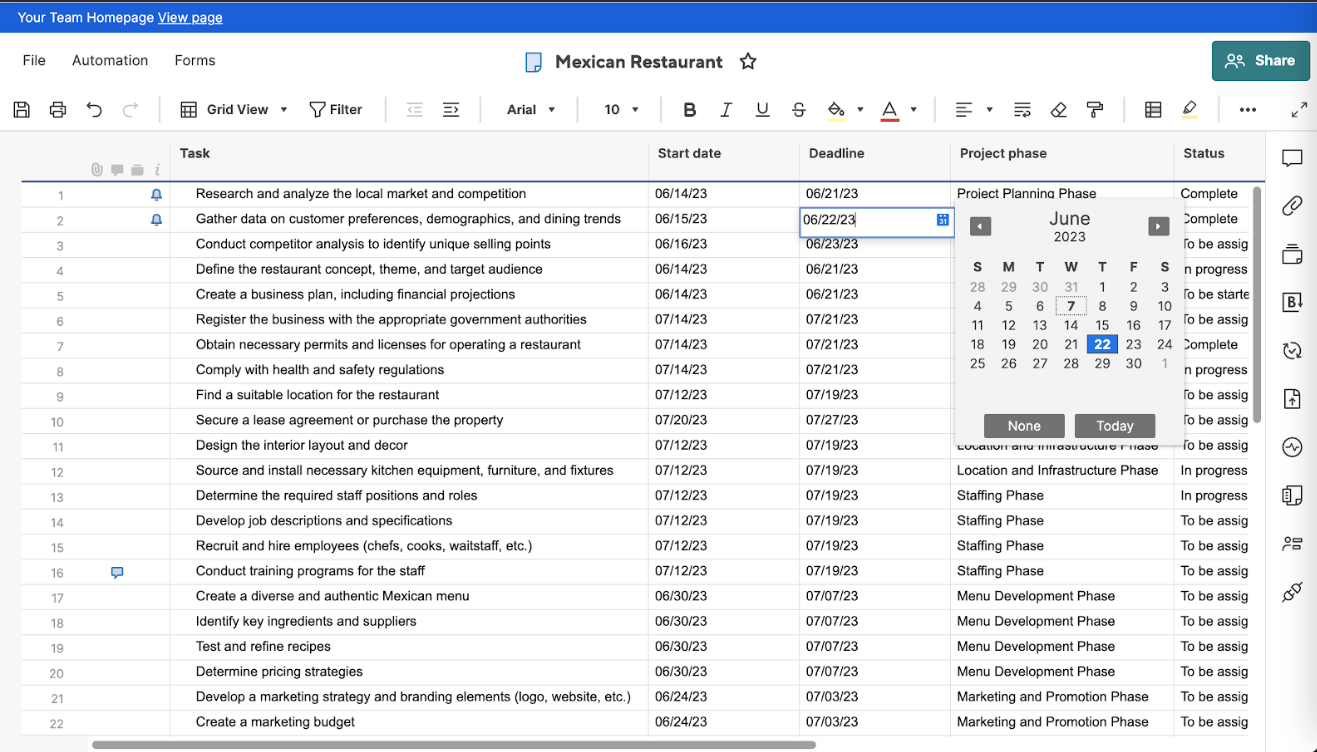
Task: Toggle bold formatting
Action: point(689,109)
